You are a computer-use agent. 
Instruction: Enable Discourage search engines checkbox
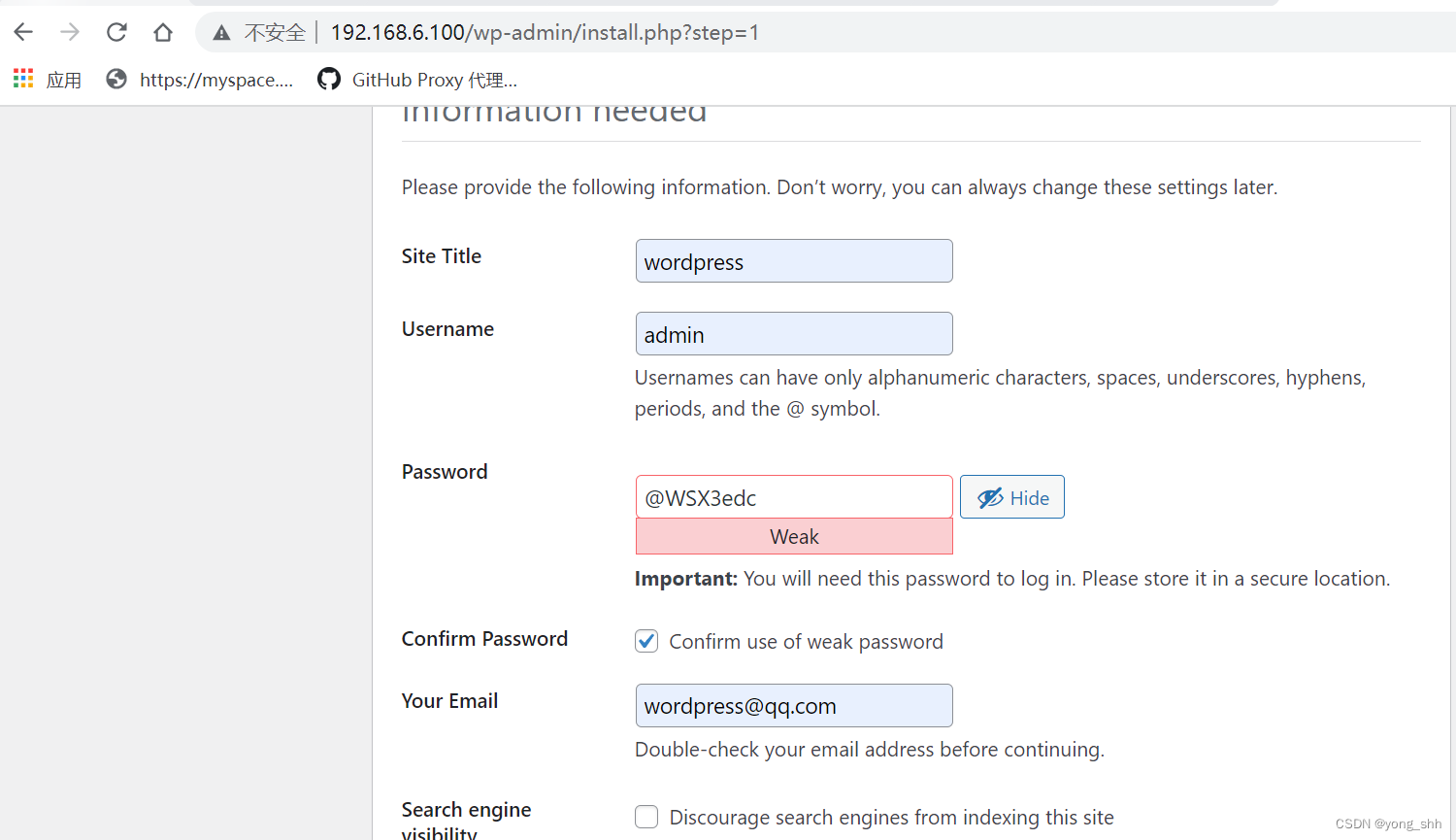646,817
